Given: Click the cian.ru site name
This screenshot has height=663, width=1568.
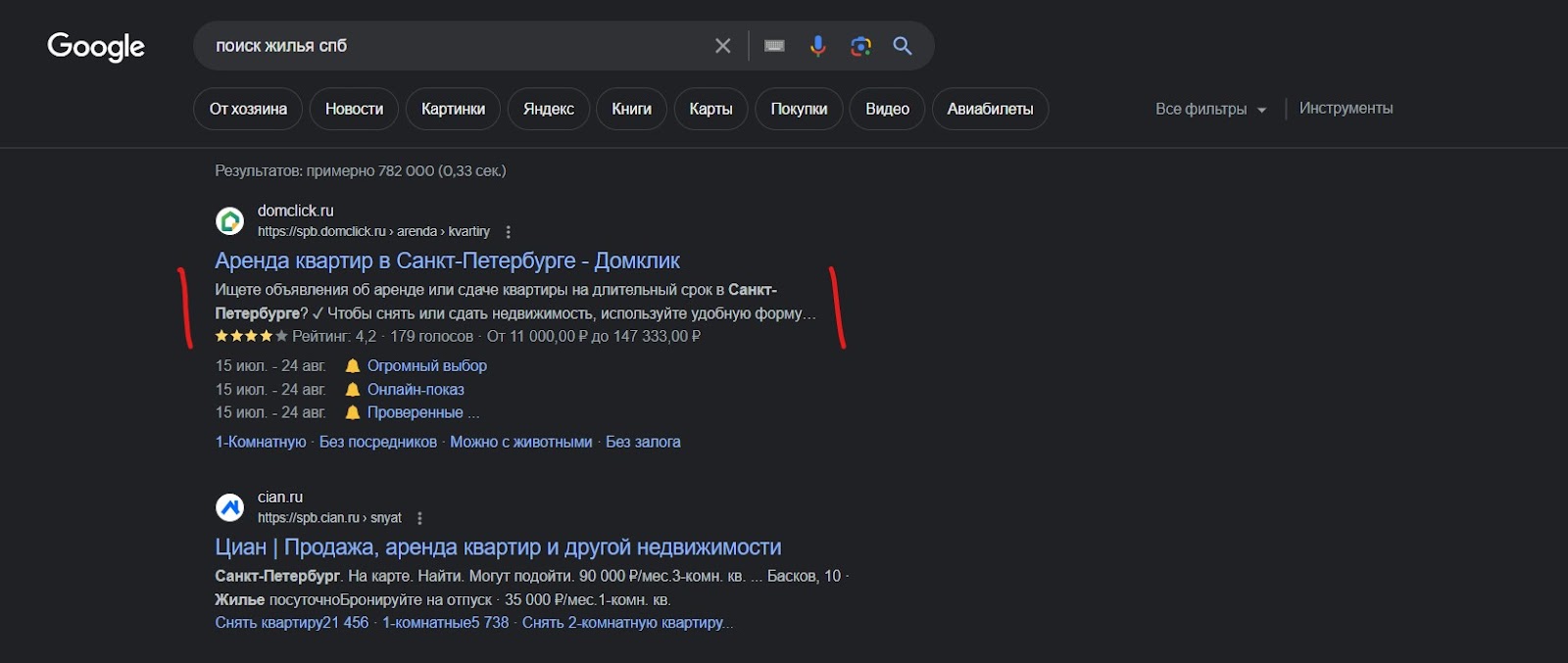Looking at the screenshot, I should (x=280, y=497).
